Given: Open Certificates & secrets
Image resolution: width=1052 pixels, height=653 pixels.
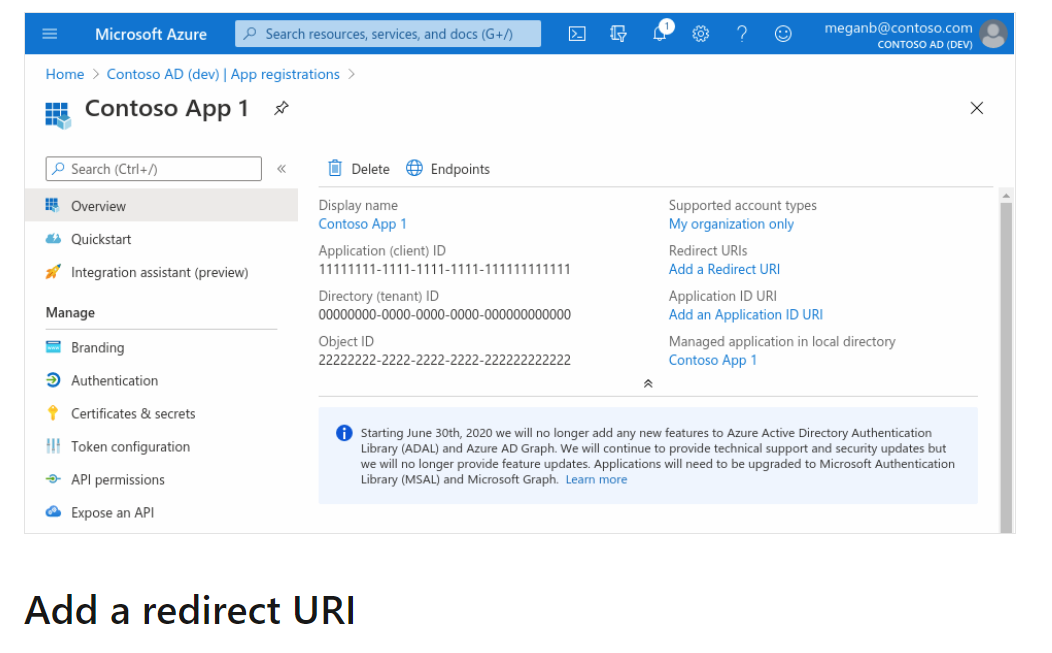Looking at the screenshot, I should click(x=133, y=413).
